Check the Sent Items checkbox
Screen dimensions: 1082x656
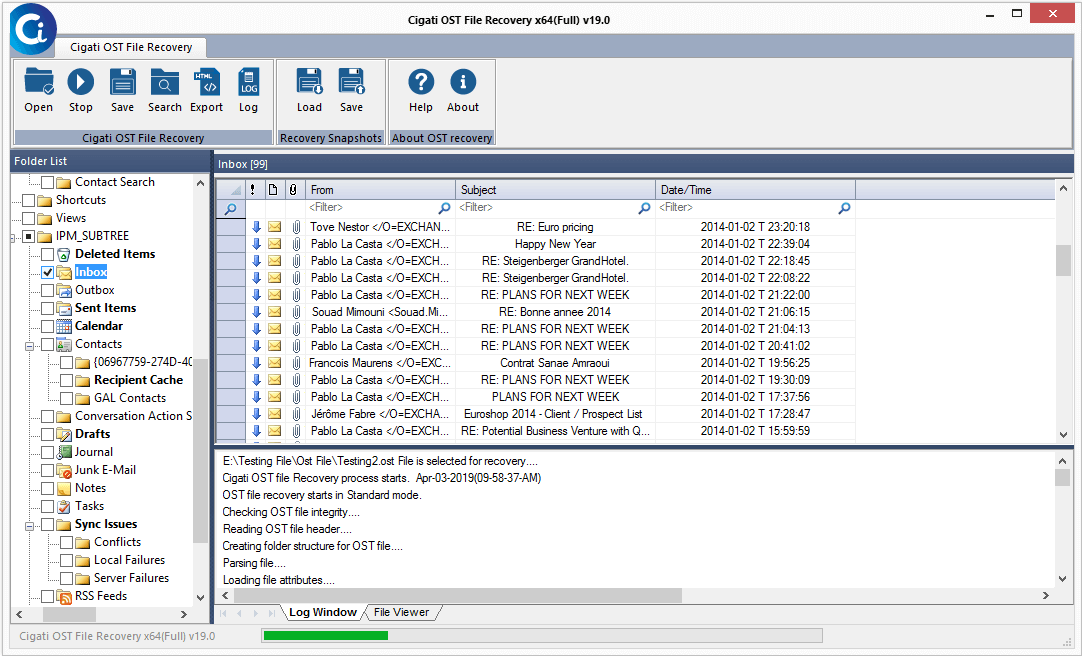[48, 308]
